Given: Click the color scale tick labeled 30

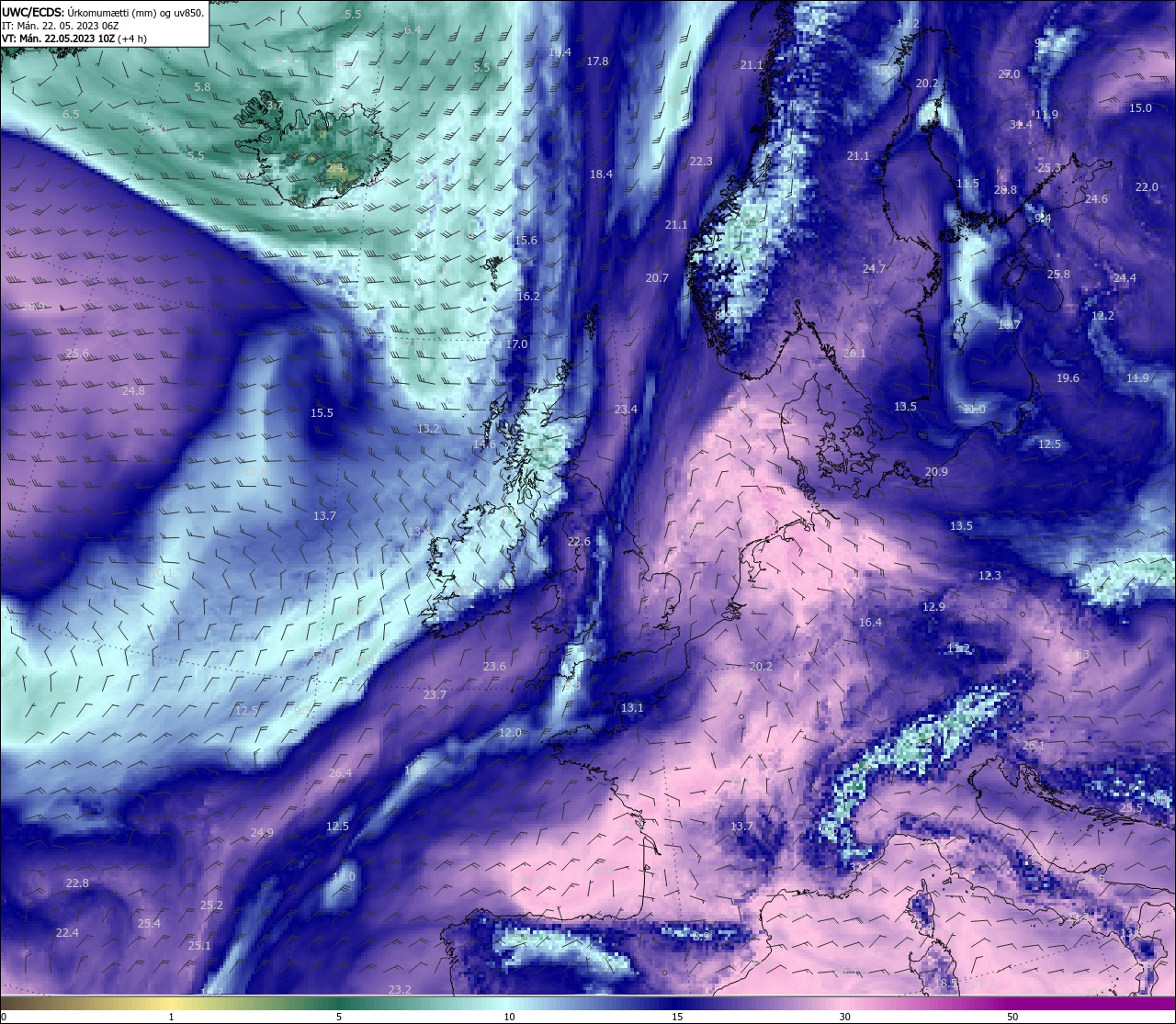Looking at the screenshot, I should tap(844, 1017).
